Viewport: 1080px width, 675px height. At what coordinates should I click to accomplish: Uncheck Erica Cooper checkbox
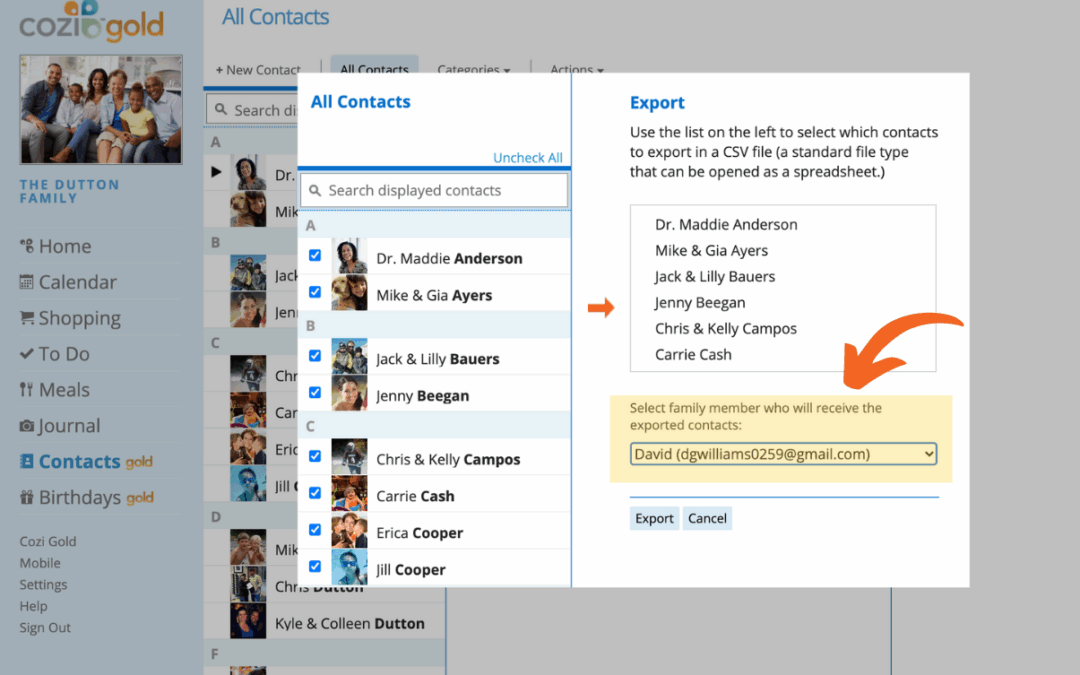[315, 530]
